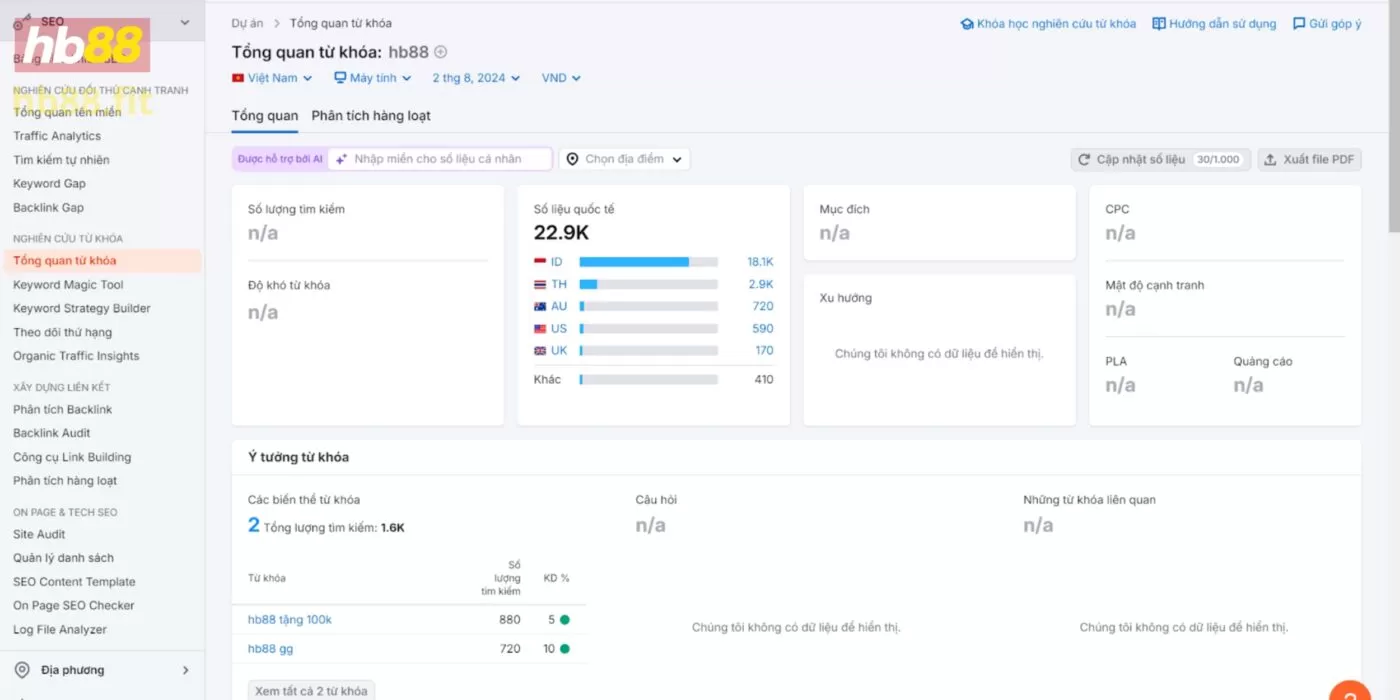Open the hb88 tặng 100k keyword link
Viewport: 1400px width, 700px height.
[x=290, y=620]
